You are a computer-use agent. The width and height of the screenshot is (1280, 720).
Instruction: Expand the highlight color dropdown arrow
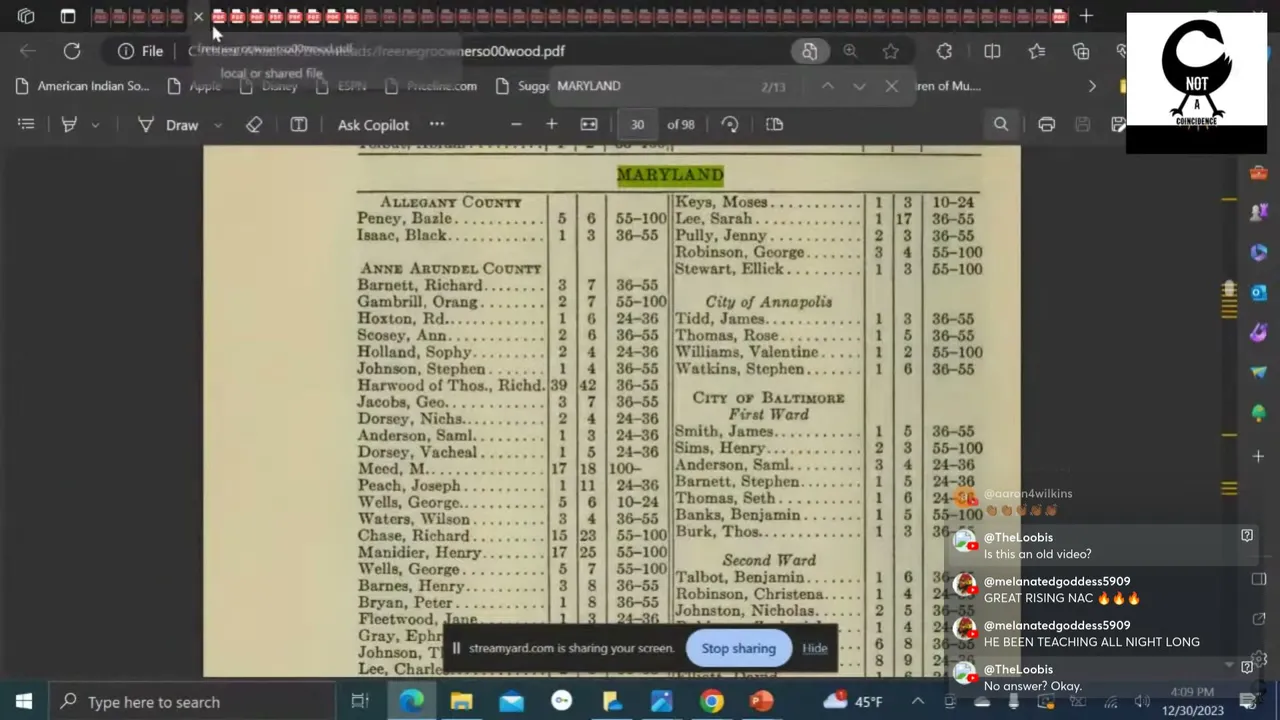coord(95,125)
